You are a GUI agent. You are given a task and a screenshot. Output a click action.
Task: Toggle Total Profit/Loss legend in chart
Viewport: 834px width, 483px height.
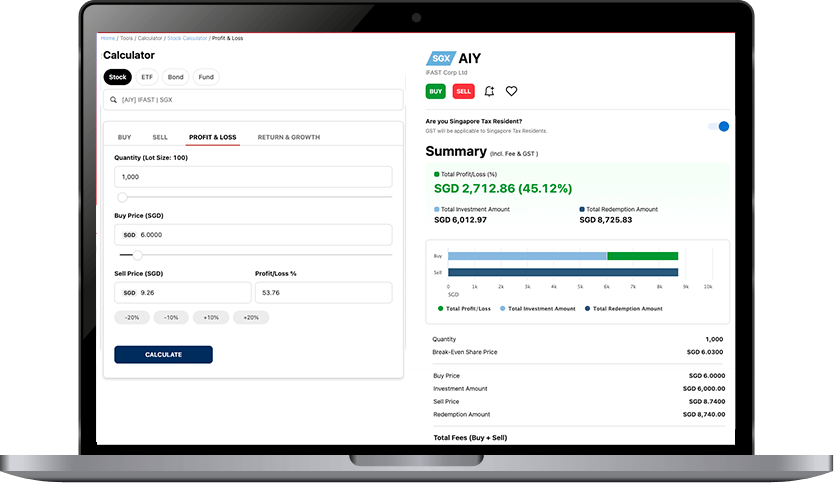tap(464, 309)
